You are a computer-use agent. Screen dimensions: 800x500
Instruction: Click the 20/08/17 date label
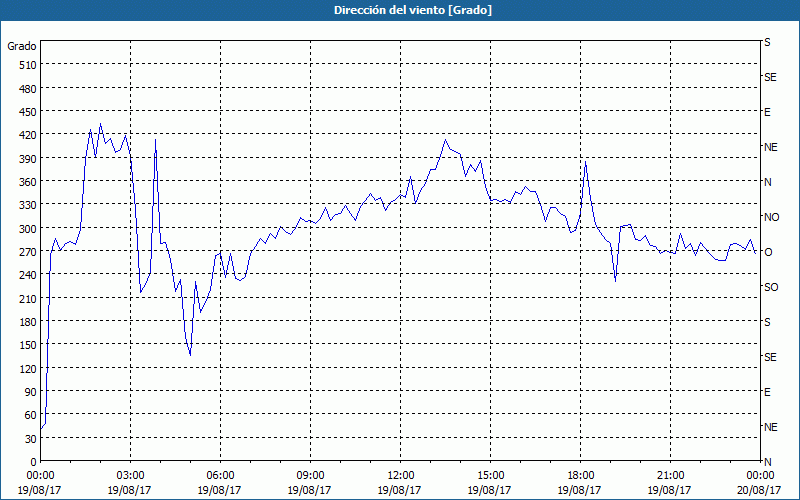click(x=759, y=490)
